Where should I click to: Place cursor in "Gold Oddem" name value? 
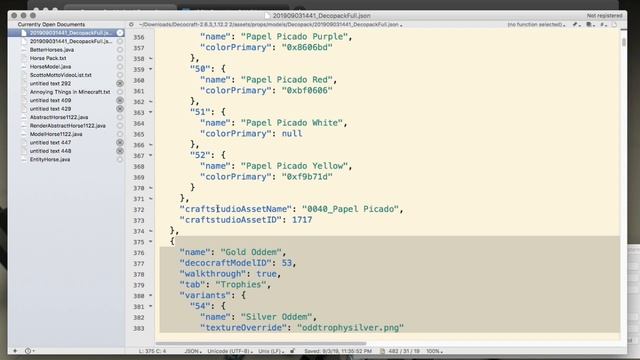(x=251, y=252)
